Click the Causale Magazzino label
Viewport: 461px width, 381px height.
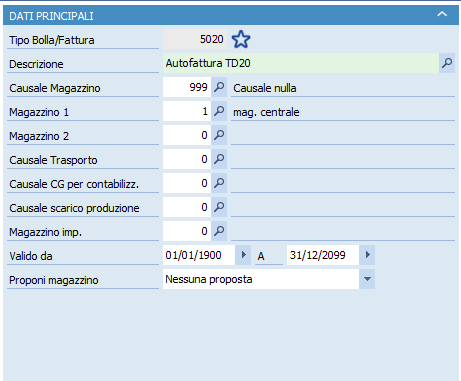point(55,88)
